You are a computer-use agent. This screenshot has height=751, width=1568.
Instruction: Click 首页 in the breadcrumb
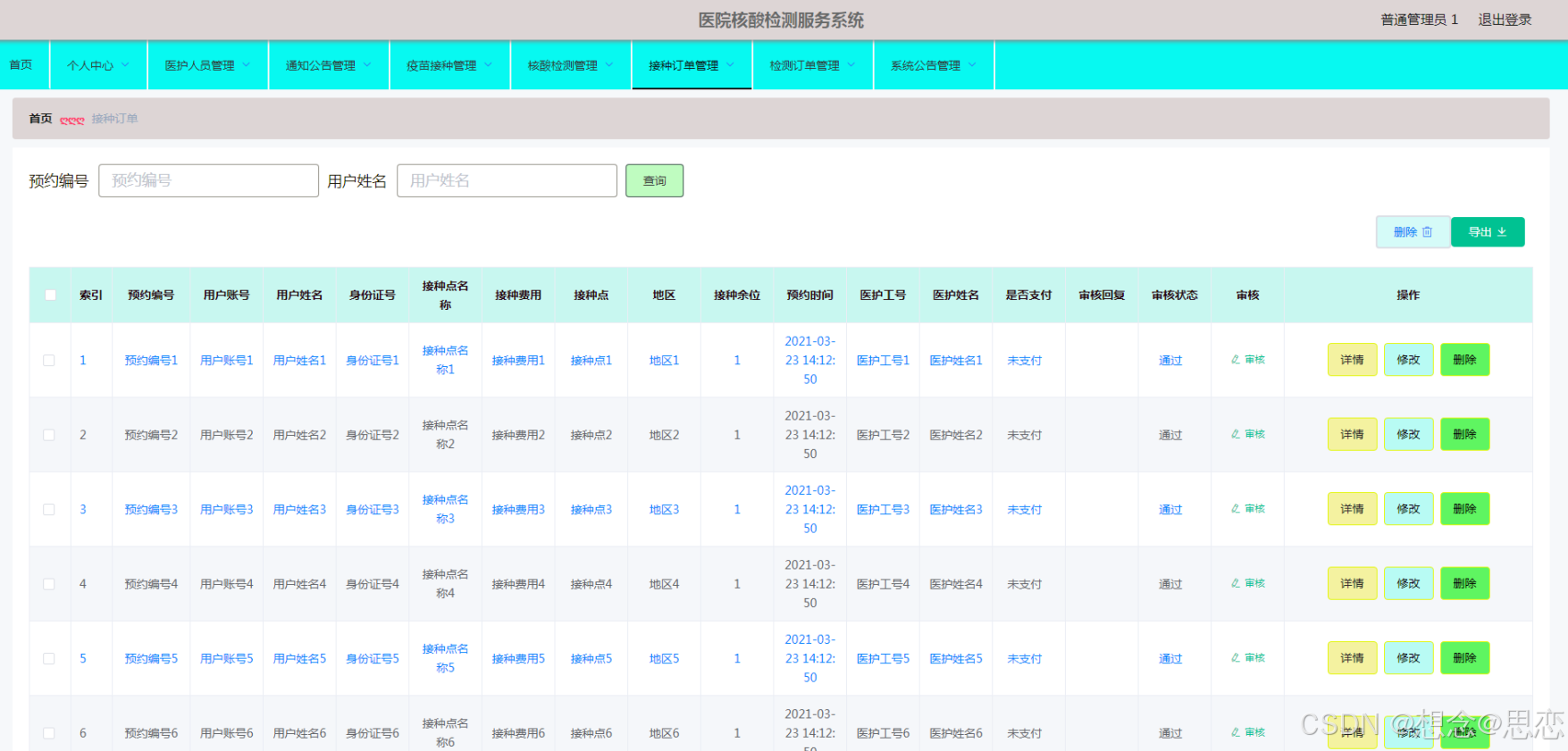point(40,118)
